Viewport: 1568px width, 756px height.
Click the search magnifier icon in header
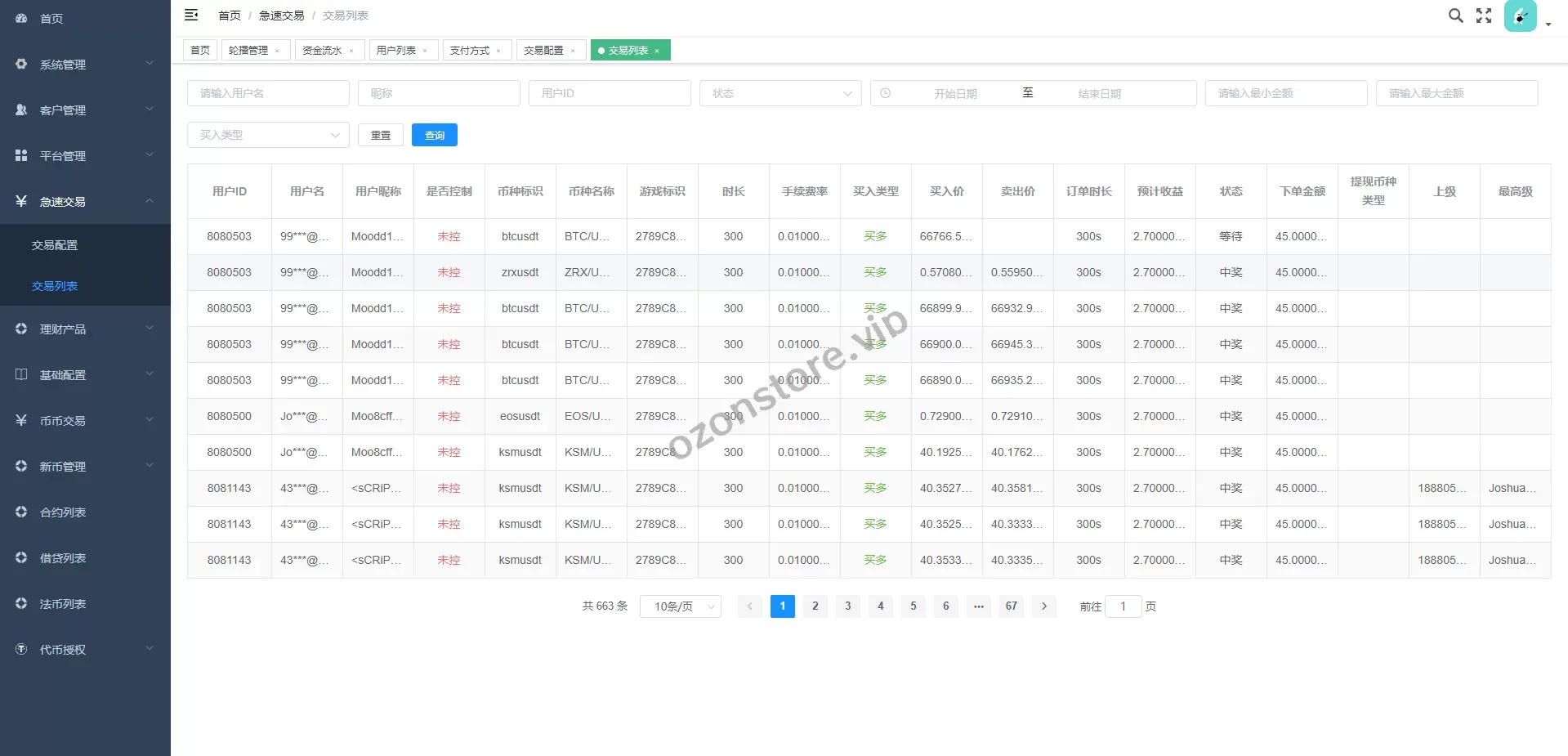(x=1455, y=16)
